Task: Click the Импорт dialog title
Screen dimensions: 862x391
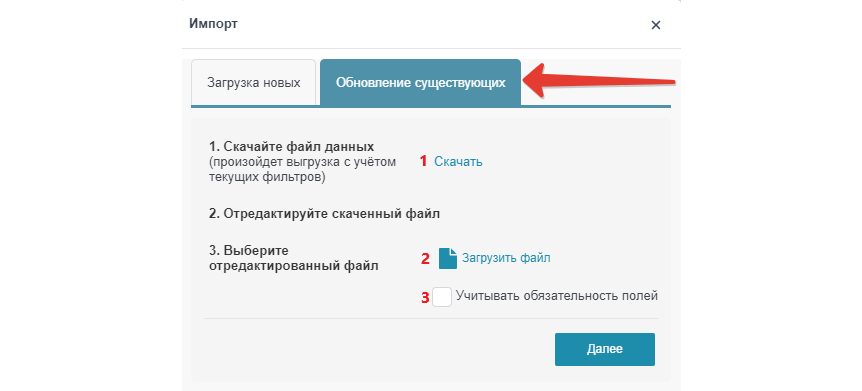Action: pos(214,24)
